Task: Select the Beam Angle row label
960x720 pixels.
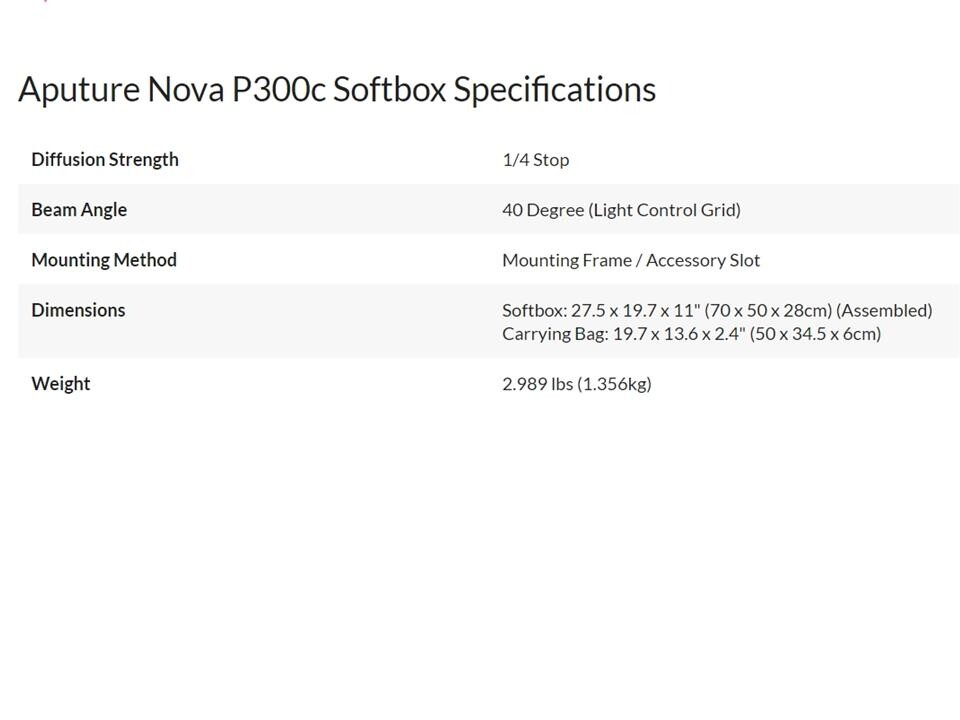Action: point(79,210)
